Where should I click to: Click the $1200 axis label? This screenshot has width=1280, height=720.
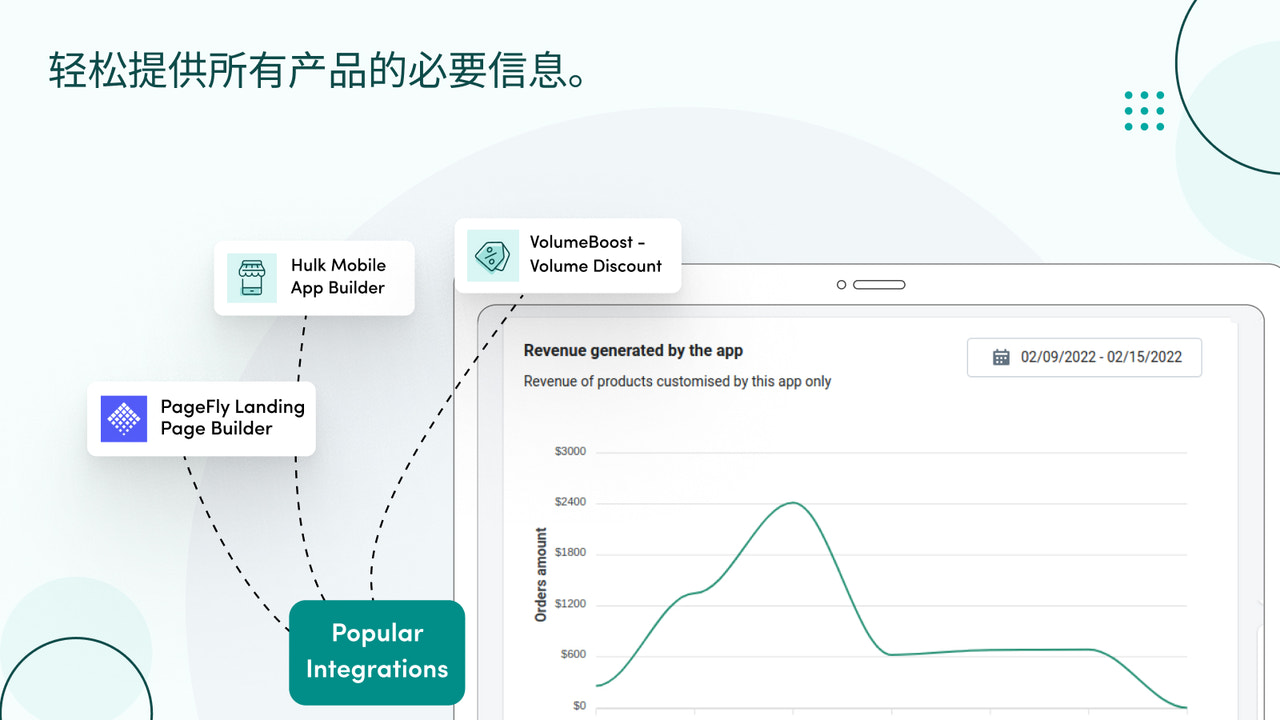point(570,604)
